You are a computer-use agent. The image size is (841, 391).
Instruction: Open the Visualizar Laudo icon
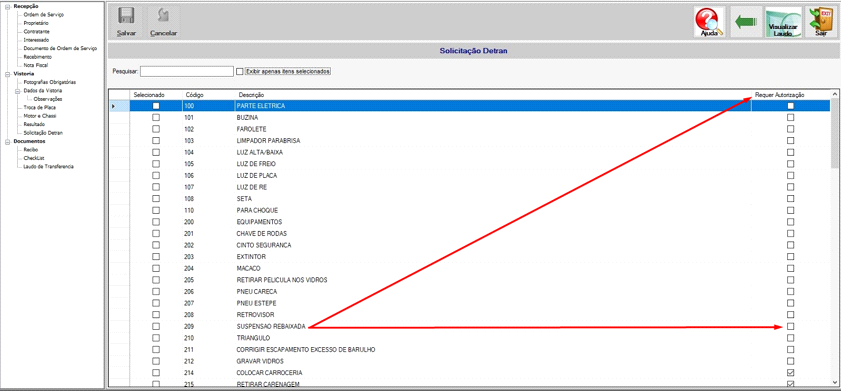click(783, 22)
